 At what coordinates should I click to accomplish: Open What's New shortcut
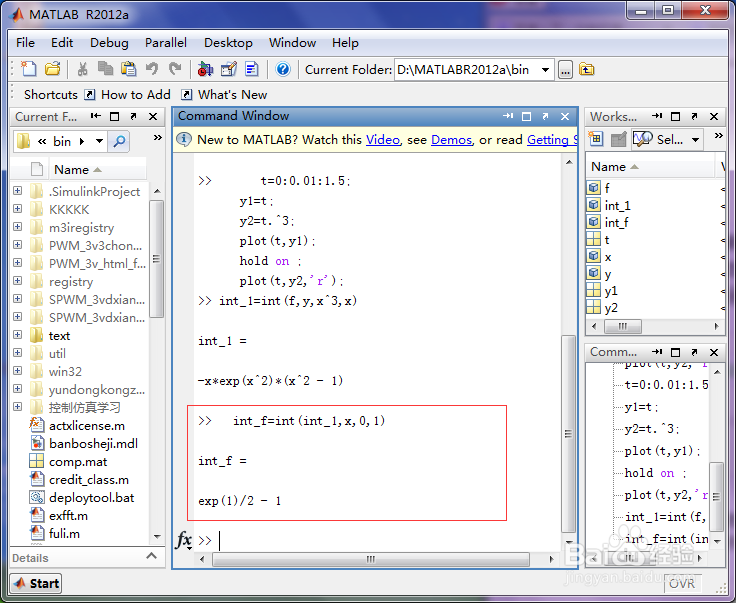click(225, 95)
